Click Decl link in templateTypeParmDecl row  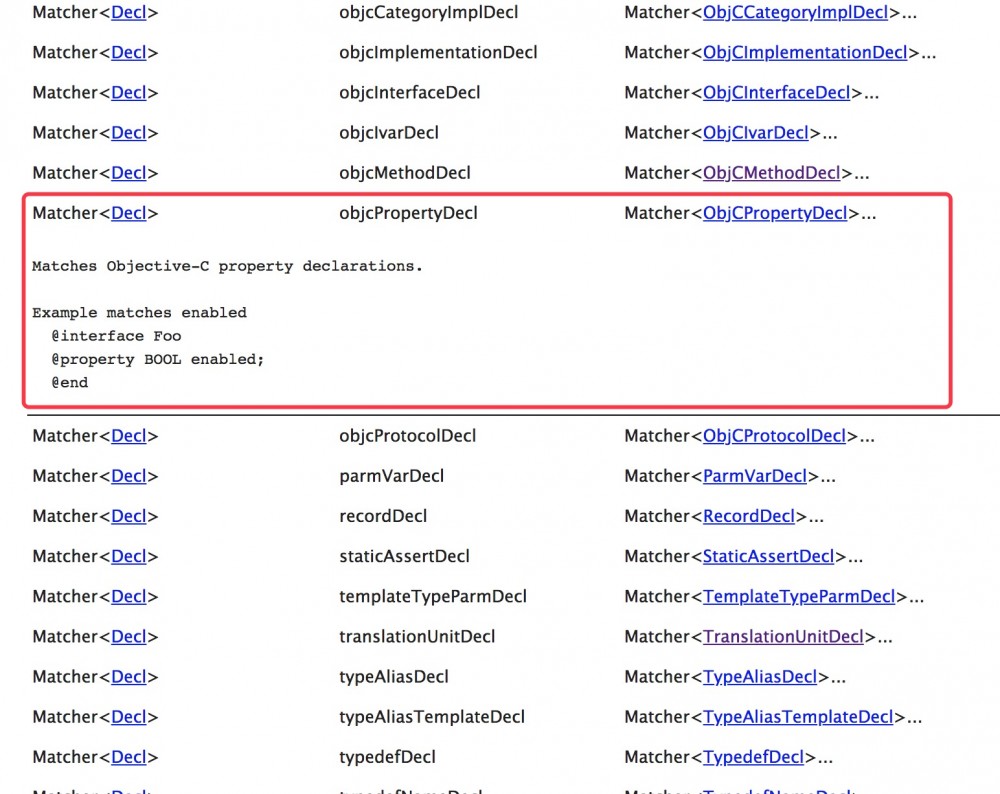click(x=129, y=597)
